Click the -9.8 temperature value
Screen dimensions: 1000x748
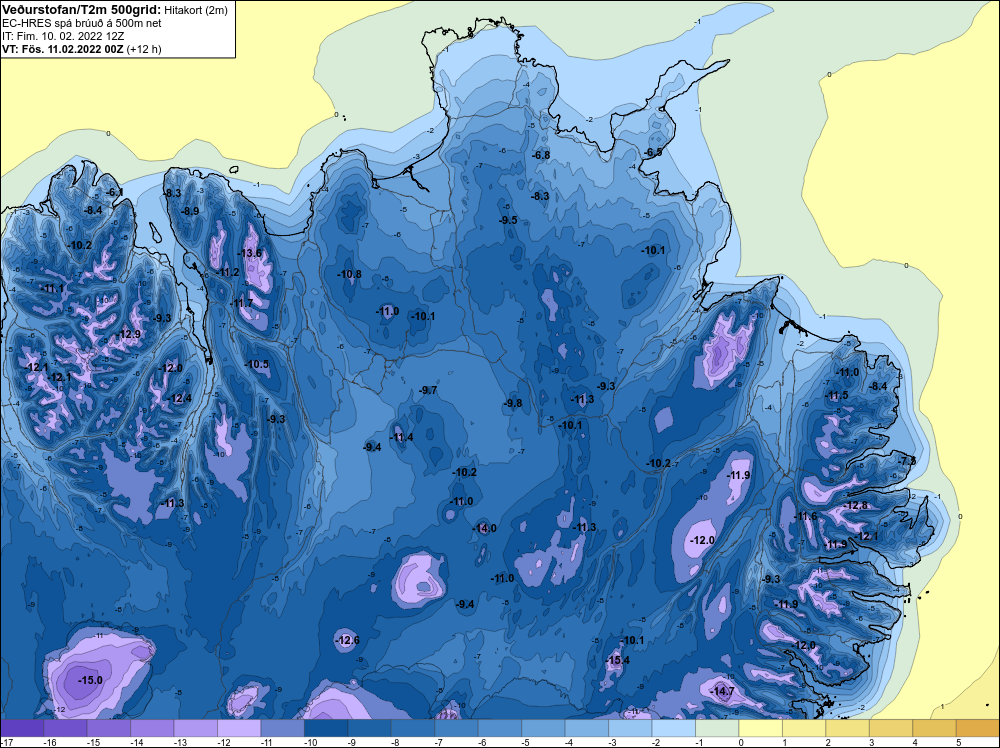pyautogui.click(x=513, y=403)
